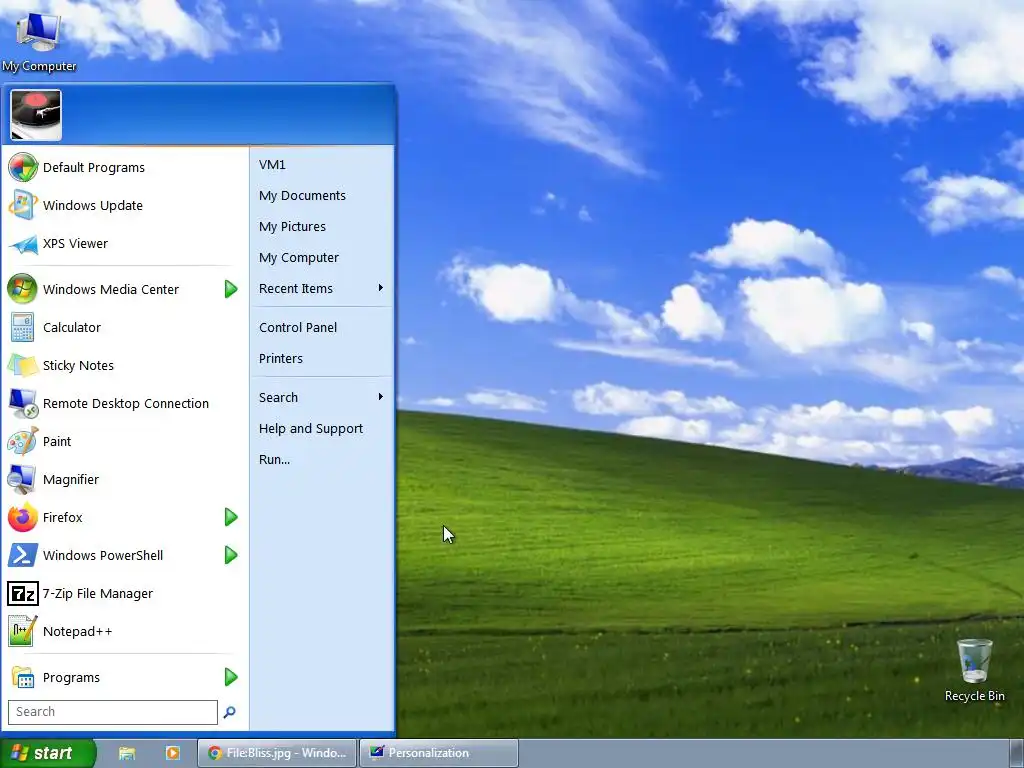Open media player from taskbar quick launch
This screenshot has height=768, width=1024.
172,753
